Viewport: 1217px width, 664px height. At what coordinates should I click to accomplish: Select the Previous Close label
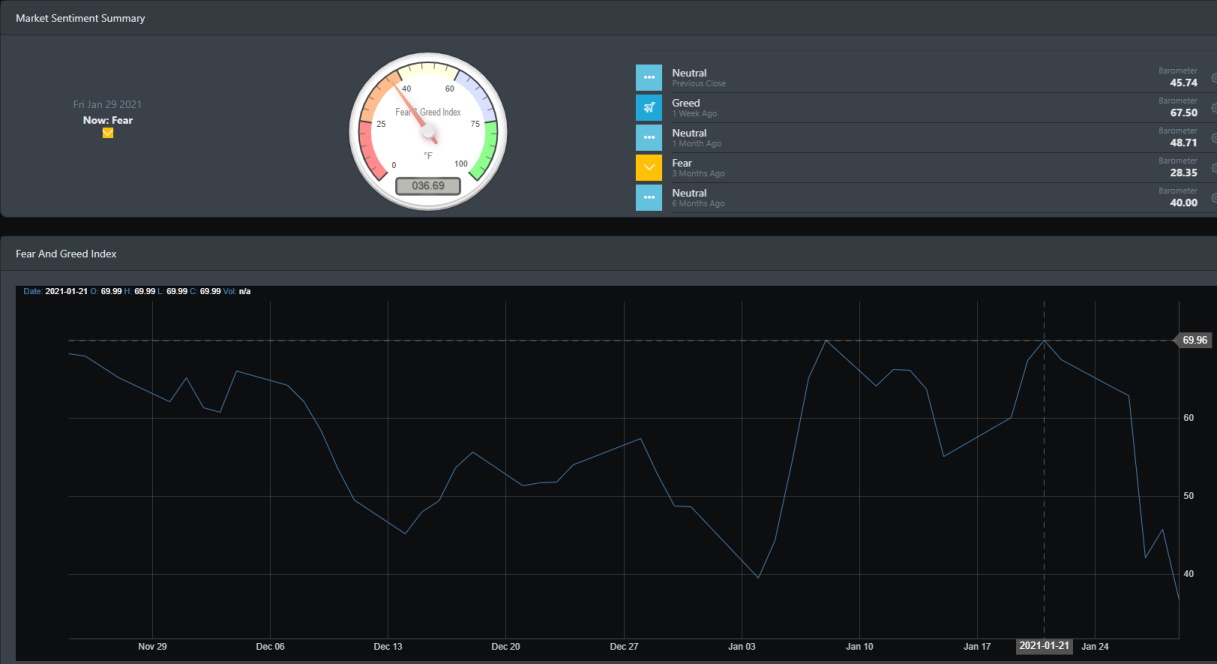tap(699, 84)
